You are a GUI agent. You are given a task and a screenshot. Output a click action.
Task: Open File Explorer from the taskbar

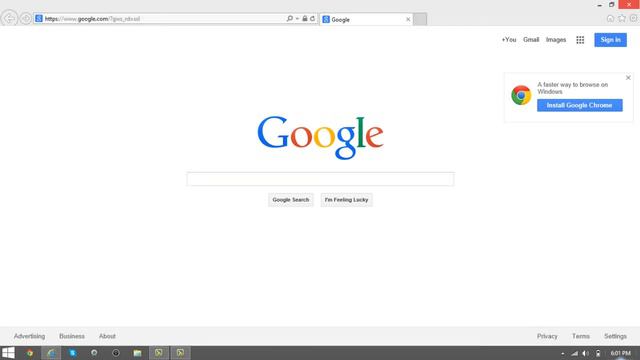(137, 353)
